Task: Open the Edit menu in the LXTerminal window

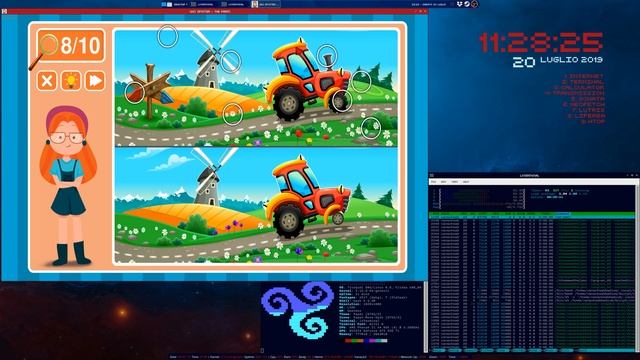Action: 444,182
